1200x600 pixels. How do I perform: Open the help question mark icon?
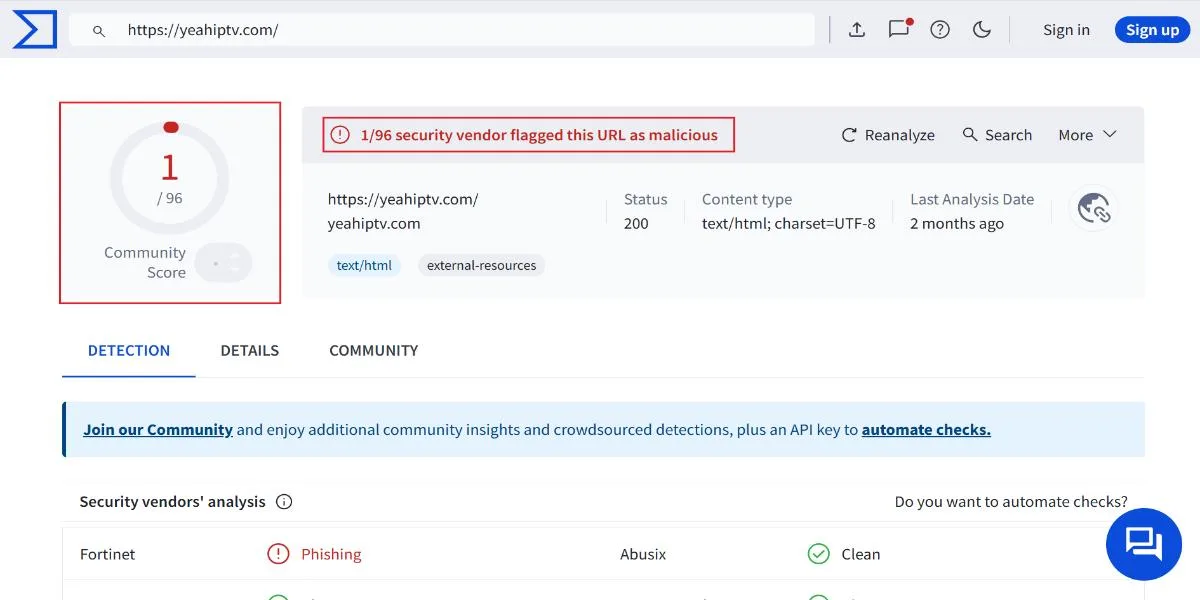940,30
